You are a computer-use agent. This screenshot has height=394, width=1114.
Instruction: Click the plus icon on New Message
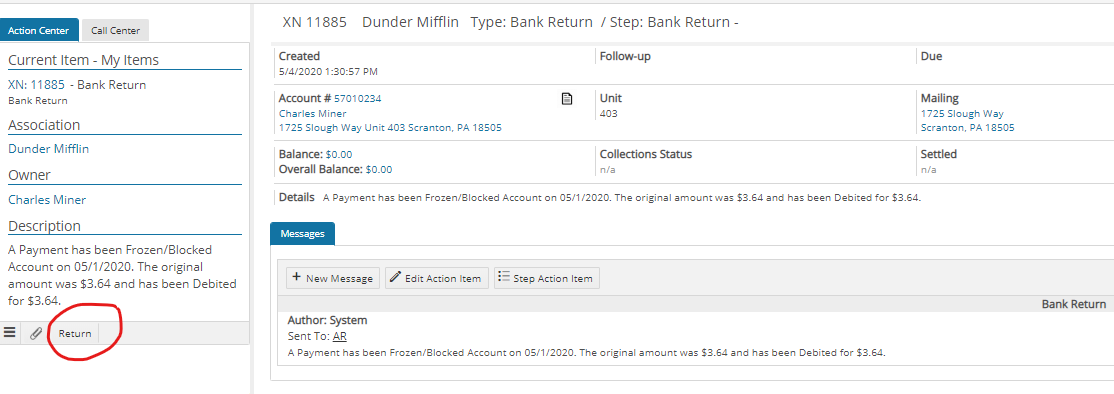[x=296, y=278]
